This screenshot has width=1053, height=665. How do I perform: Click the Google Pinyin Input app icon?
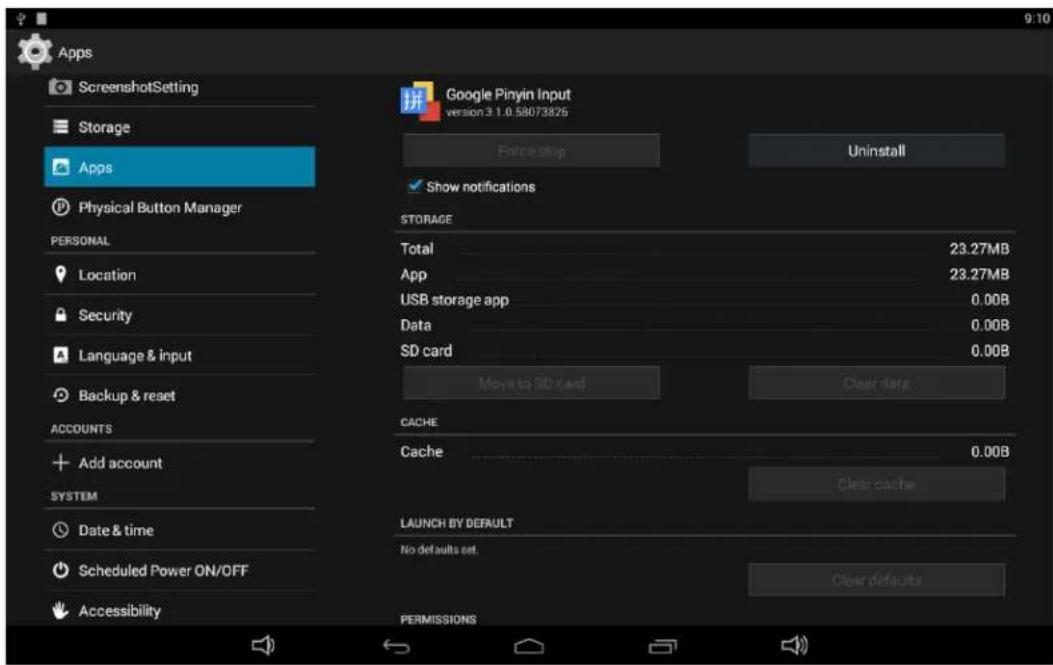[420, 101]
